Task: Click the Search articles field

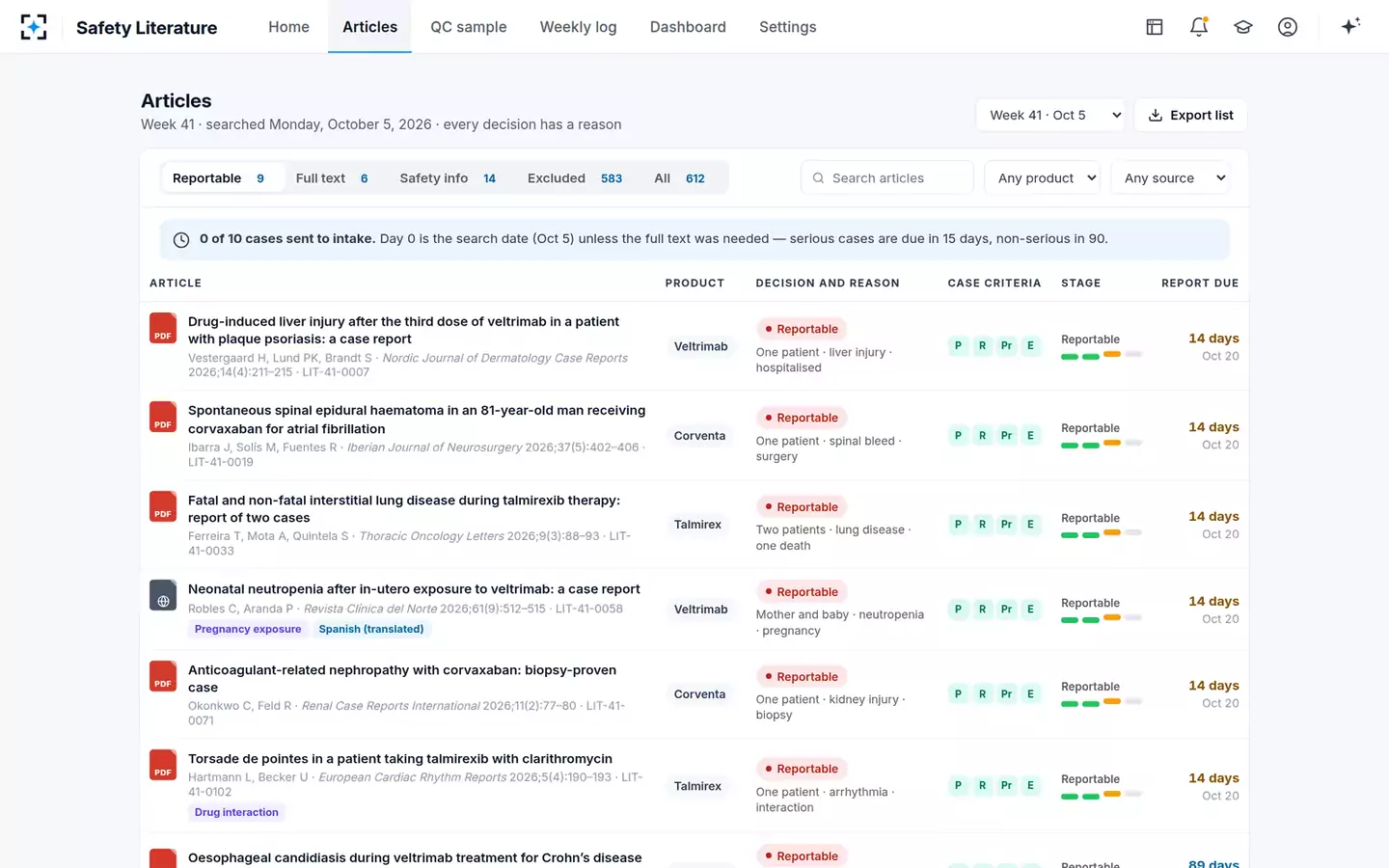Action: click(x=886, y=177)
